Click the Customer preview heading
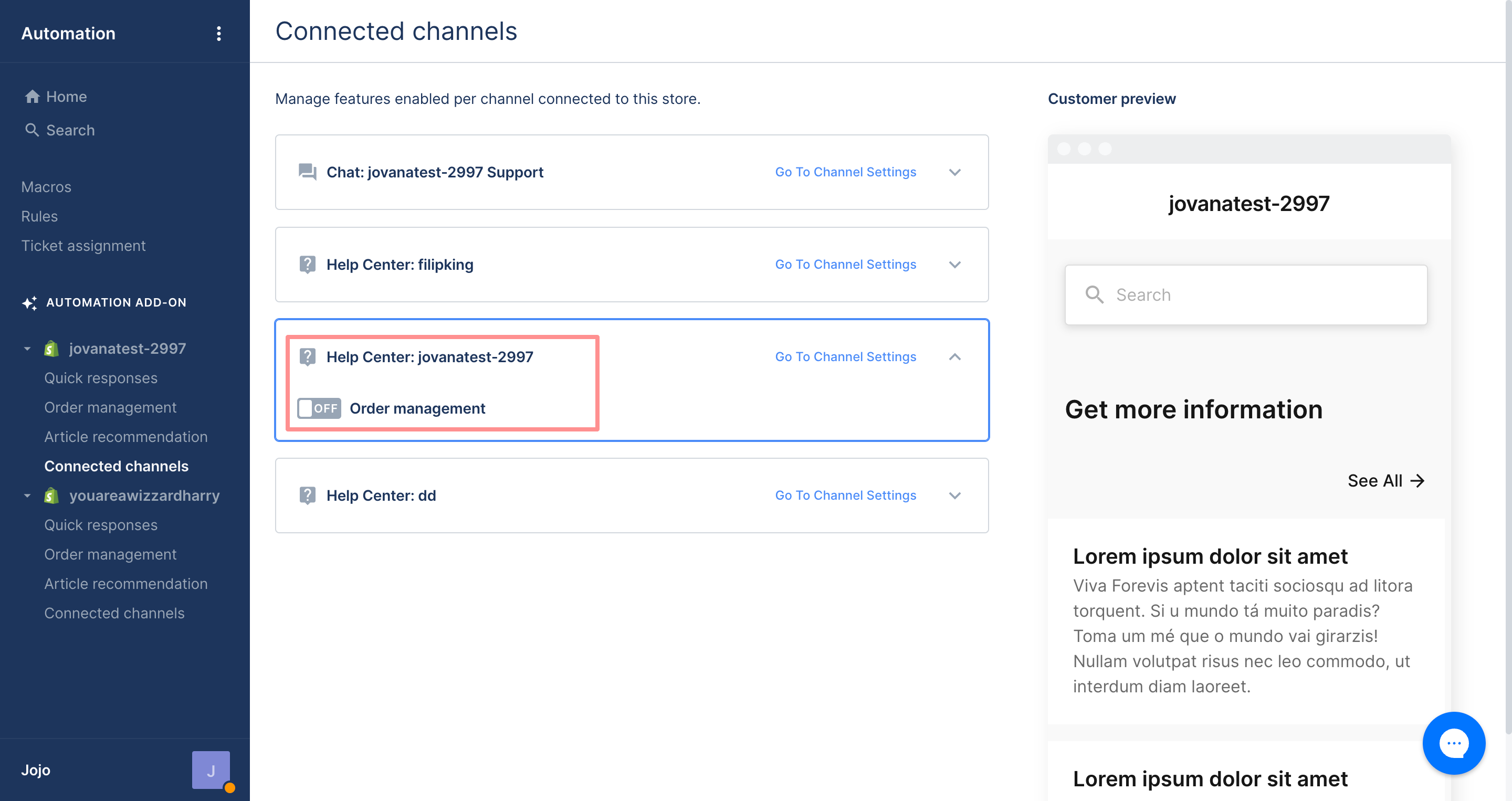Viewport: 1512px width, 801px height. tap(1112, 99)
